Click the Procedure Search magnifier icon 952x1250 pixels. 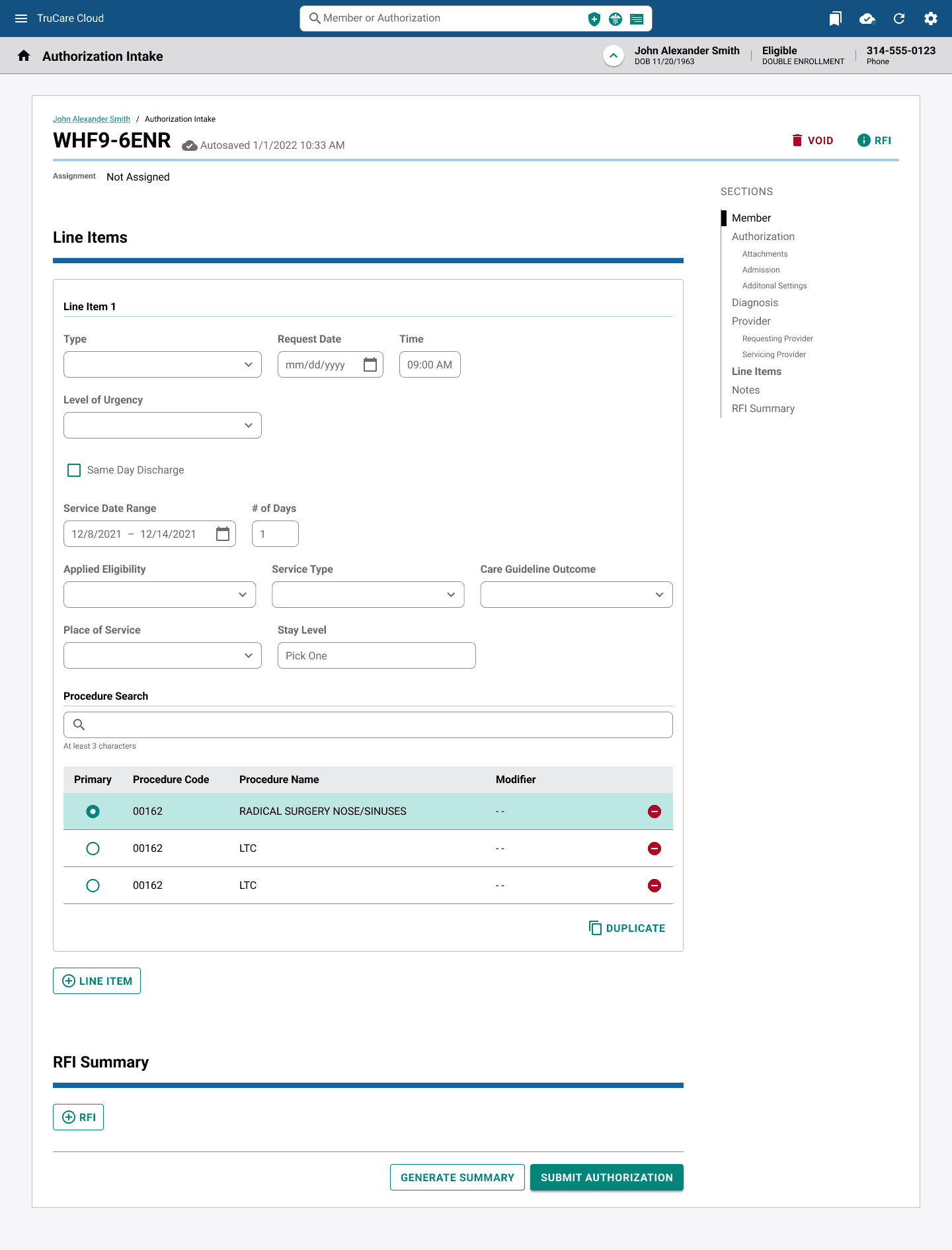[x=79, y=725]
